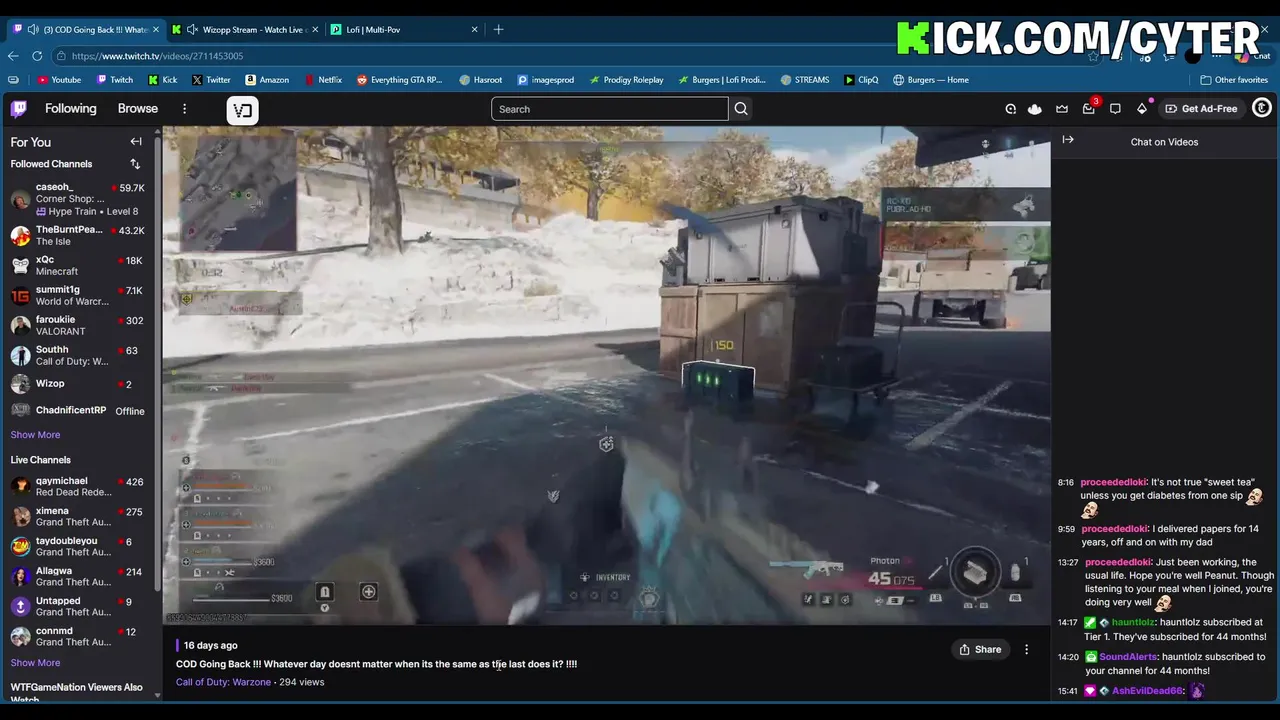Open summit1g channel in sidebar
1280x720 pixels.
coord(78,295)
